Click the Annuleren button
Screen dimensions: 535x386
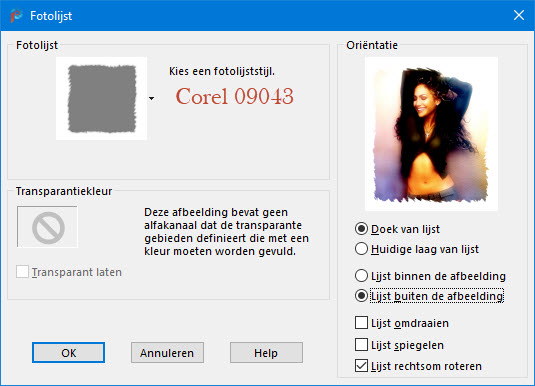[167, 353]
